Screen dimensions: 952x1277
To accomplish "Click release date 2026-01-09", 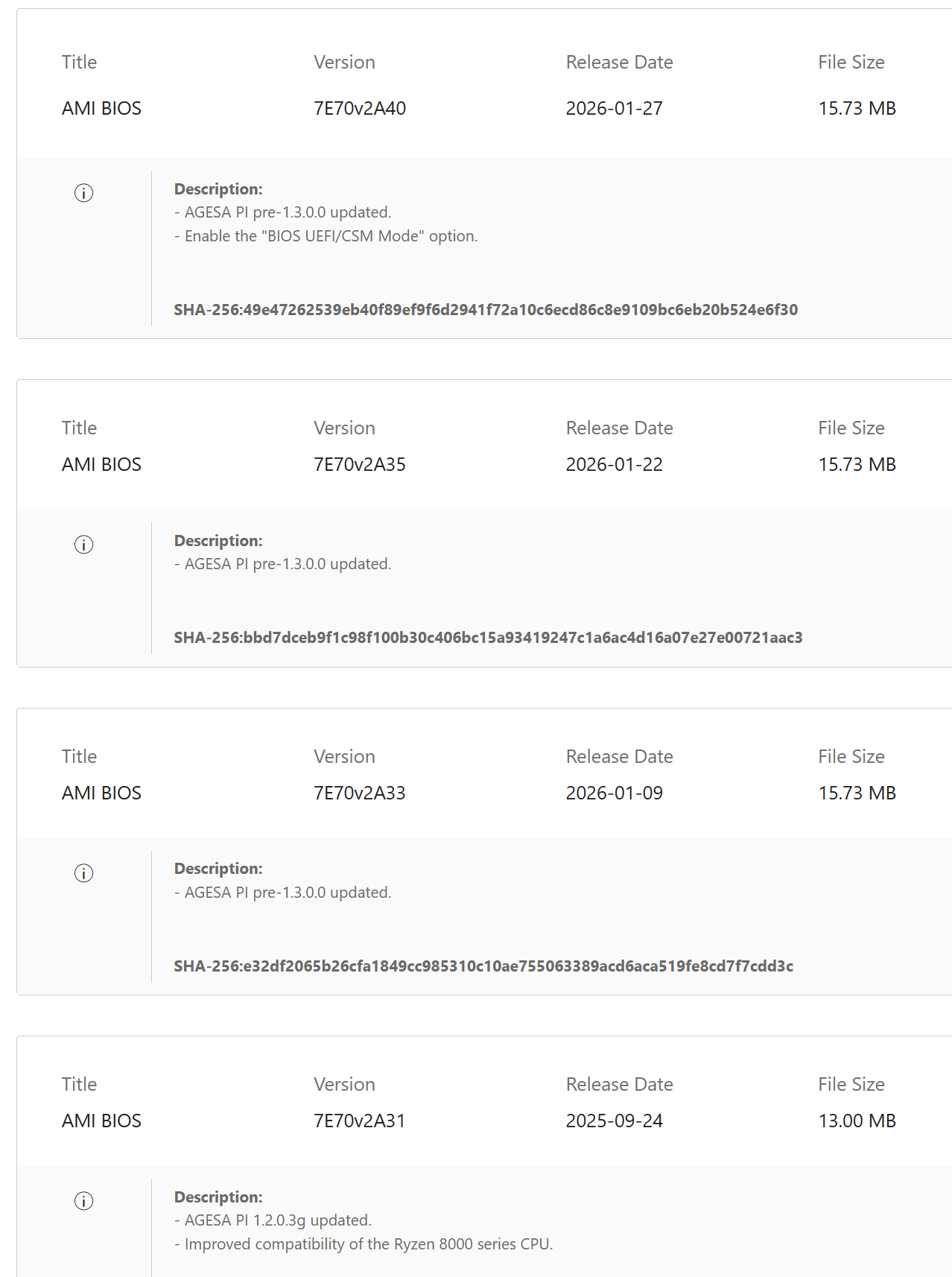I will pos(615,793).
